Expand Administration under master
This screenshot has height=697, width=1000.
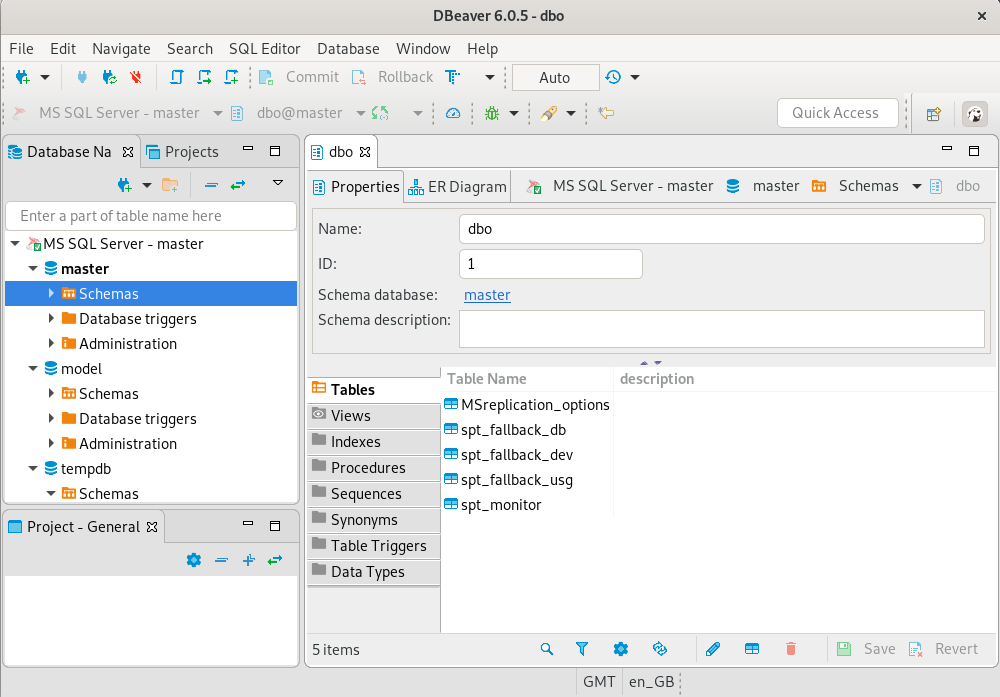tap(51, 343)
